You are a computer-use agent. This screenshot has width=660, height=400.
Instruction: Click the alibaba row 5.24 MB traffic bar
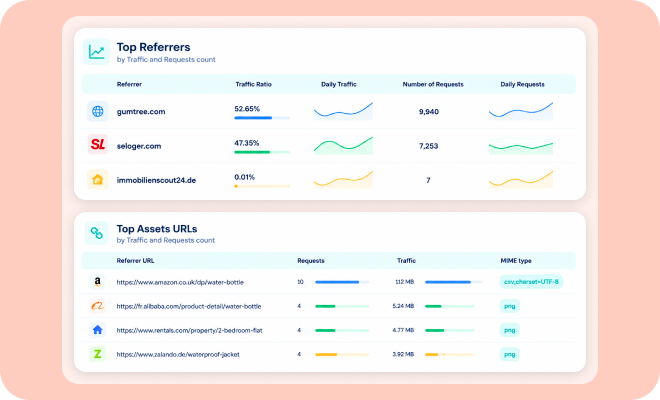[x=450, y=306]
